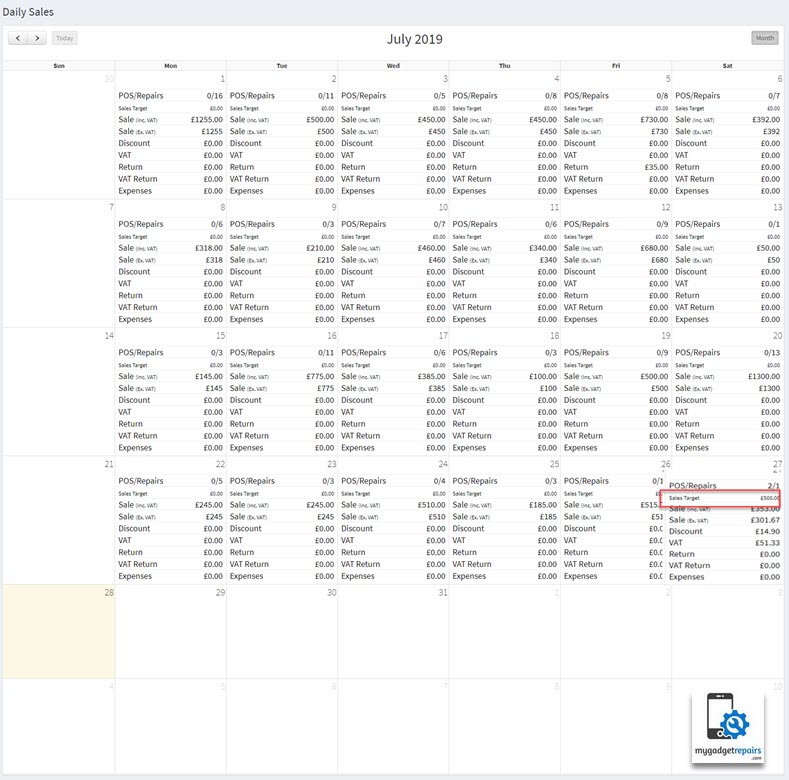Select POS/Repairs count 0/9 on July 19
Image resolution: width=789 pixels, height=780 pixels.
click(x=662, y=353)
